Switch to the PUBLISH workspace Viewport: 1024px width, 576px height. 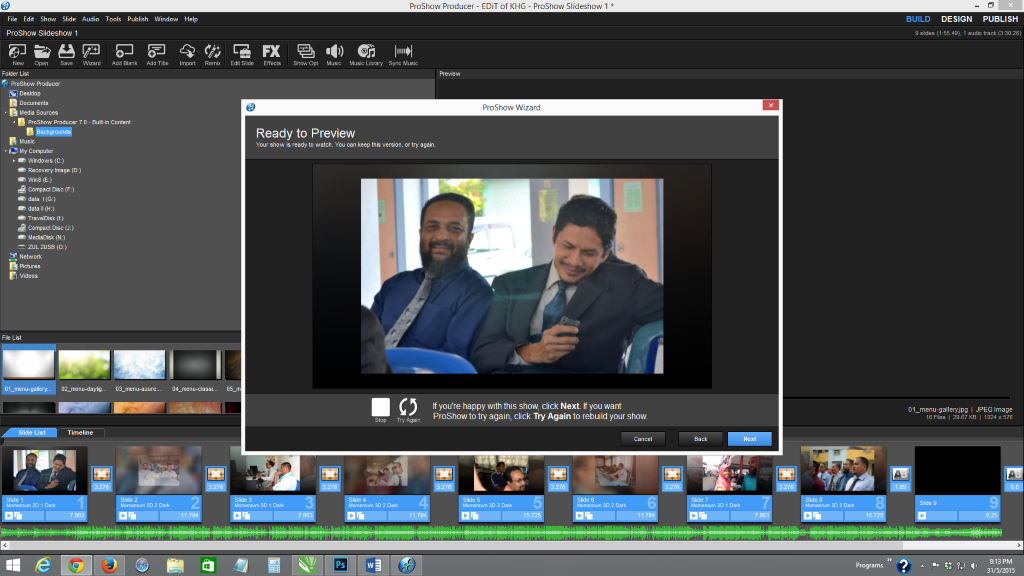tap(1000, 19)
